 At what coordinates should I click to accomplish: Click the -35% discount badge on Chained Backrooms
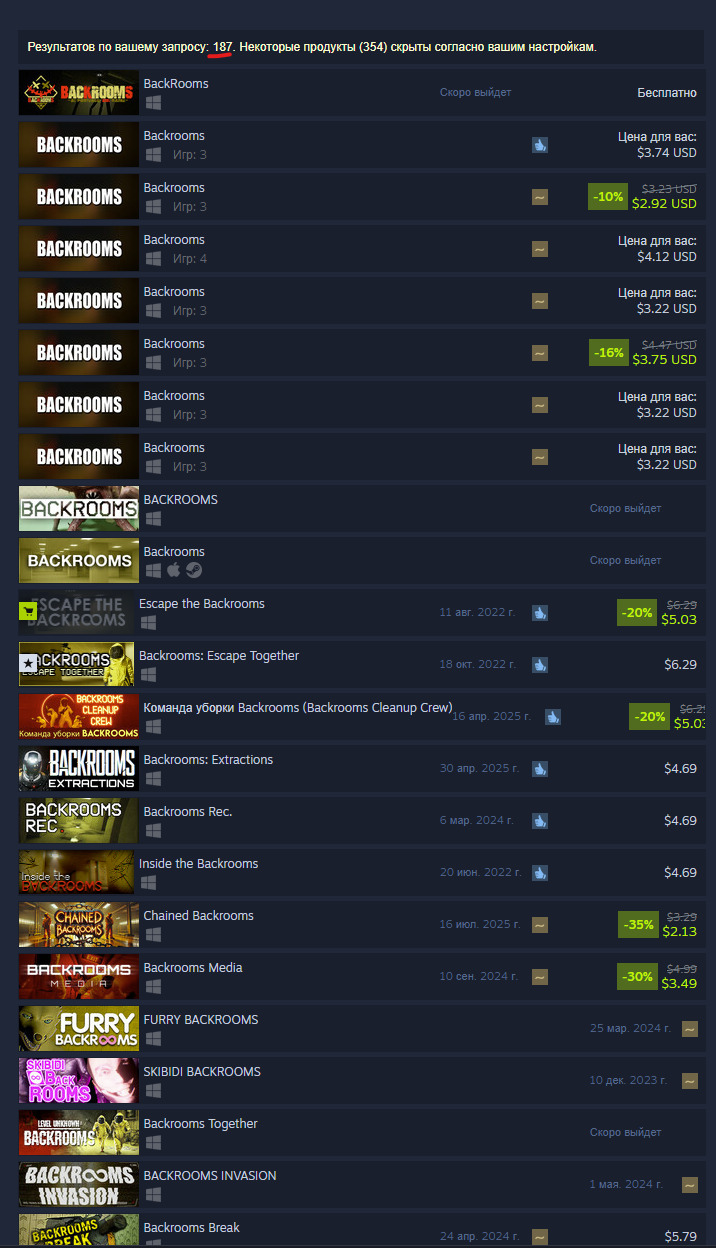pyautogui.click(x=638, y=924)
